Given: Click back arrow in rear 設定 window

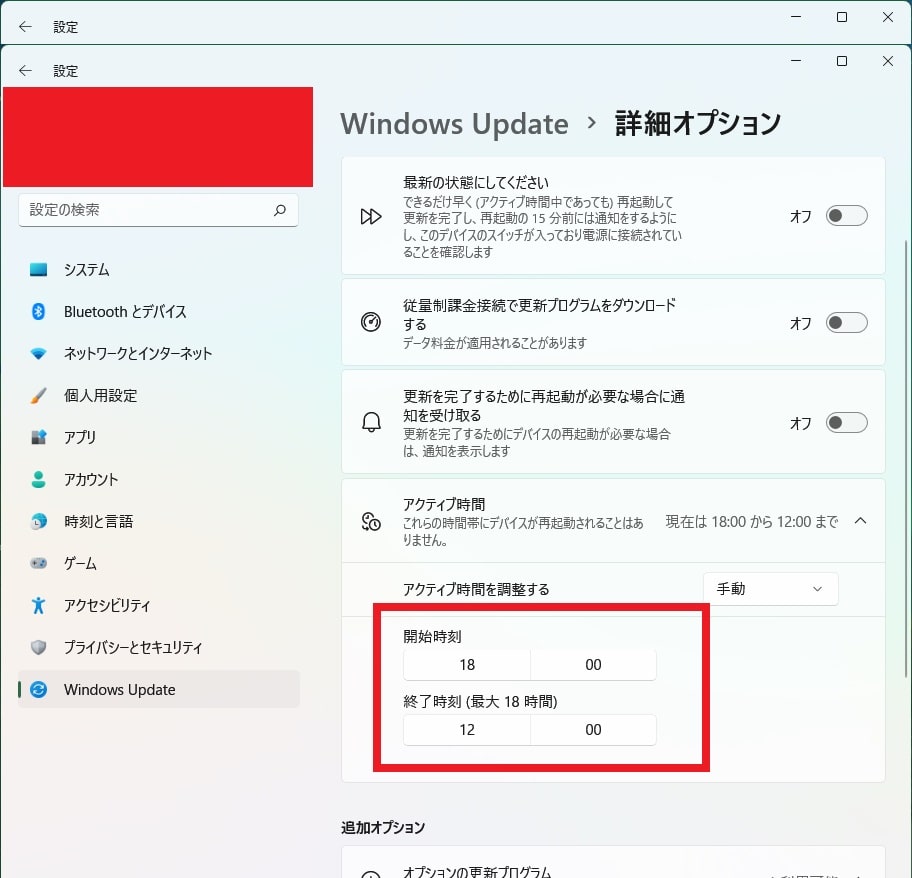Looking at the screenshot, I should point(25,26).
